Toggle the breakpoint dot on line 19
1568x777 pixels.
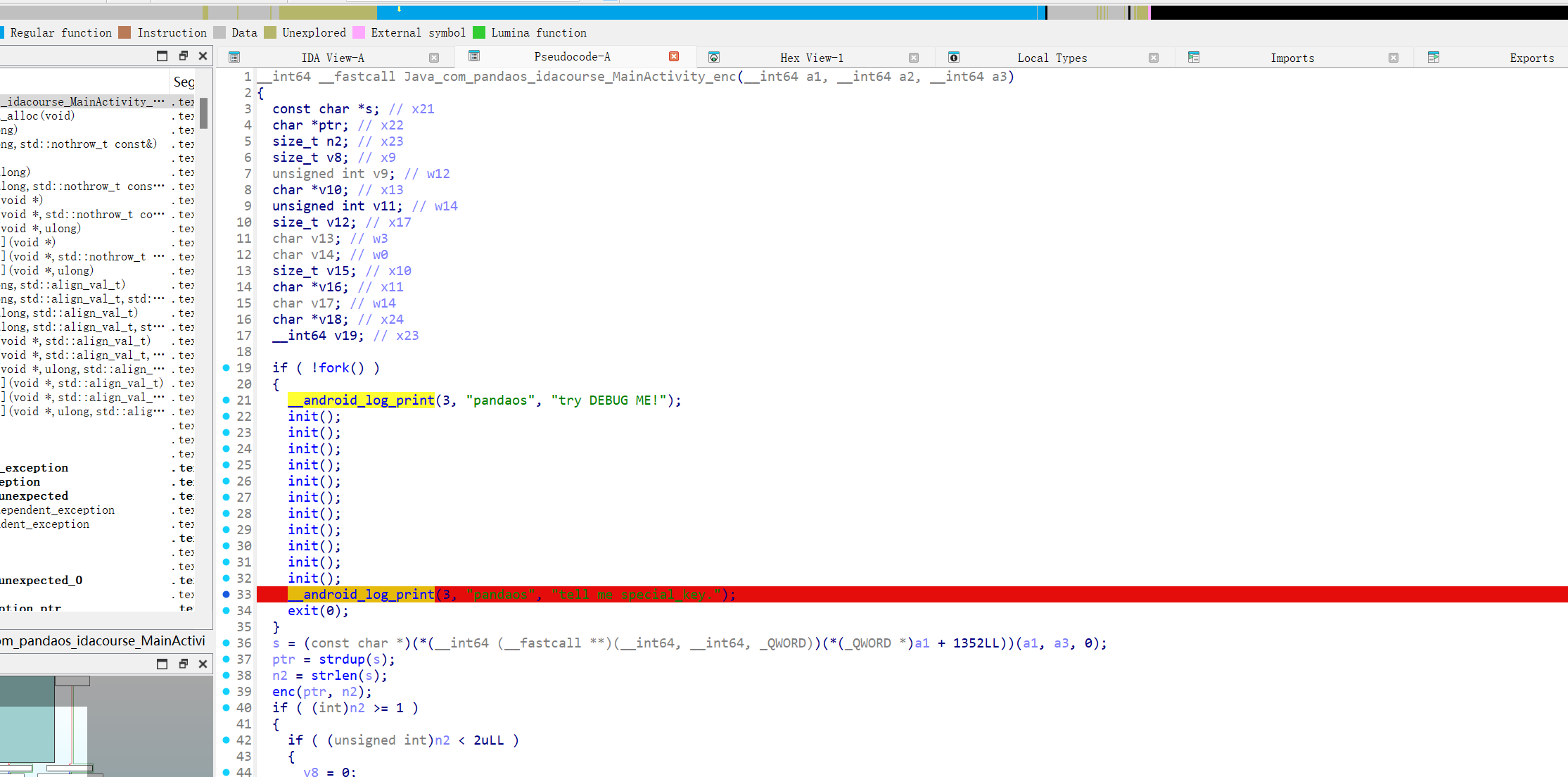click(226, 367)
